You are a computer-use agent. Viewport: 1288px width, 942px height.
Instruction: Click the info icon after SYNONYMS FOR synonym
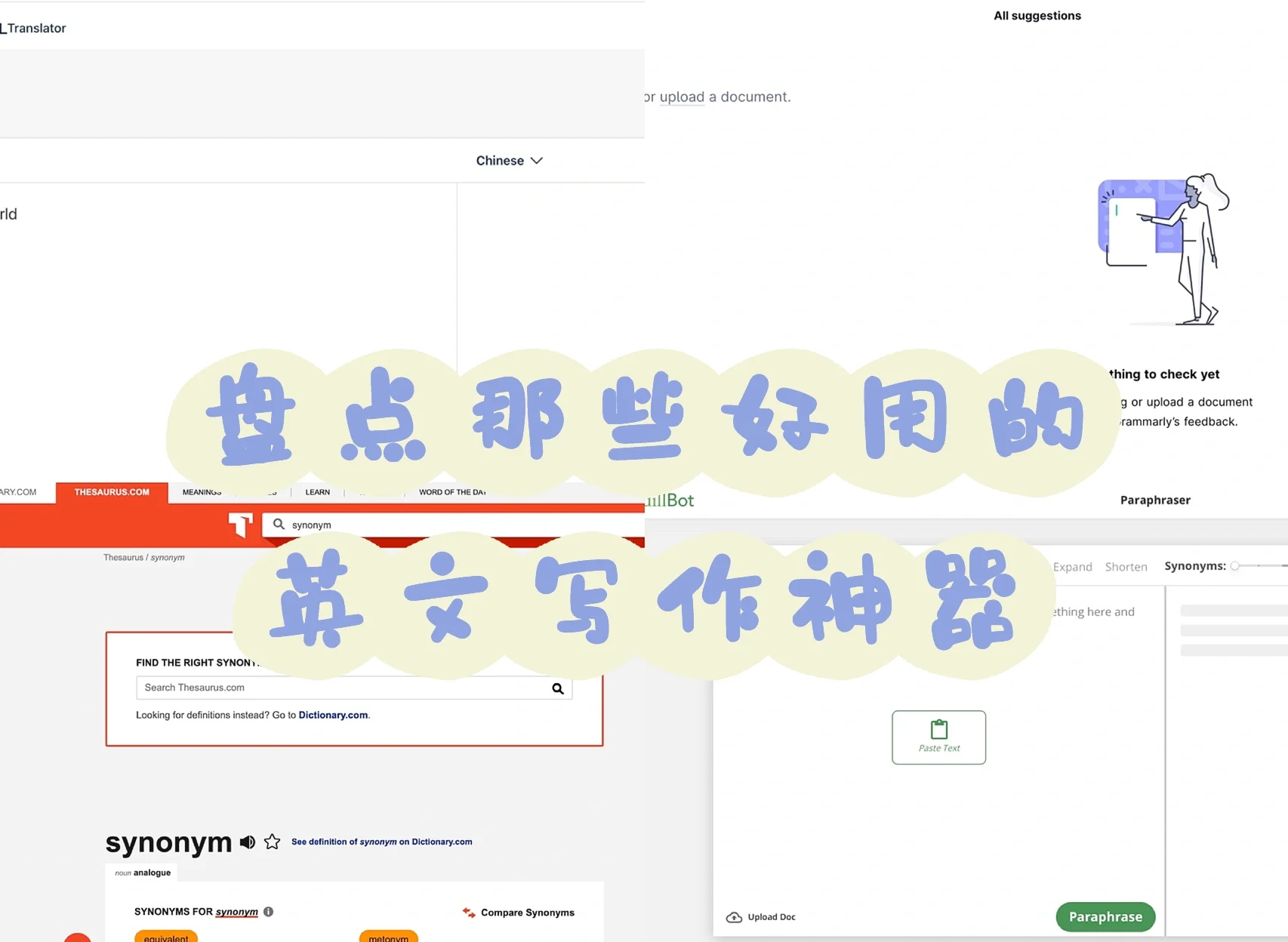[x=268, y=912]
